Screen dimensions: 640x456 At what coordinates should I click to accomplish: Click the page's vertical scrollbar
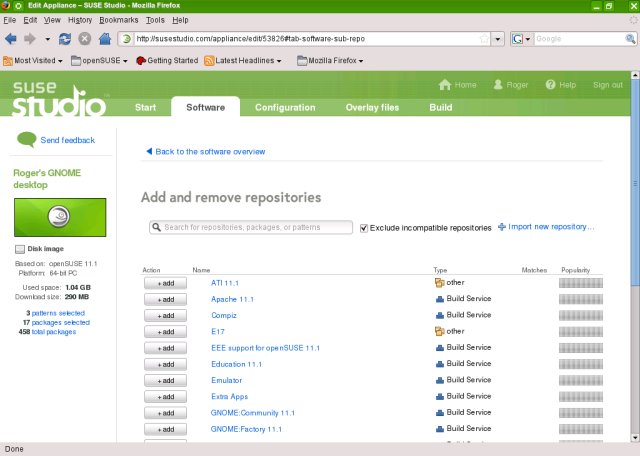(633, 250)
